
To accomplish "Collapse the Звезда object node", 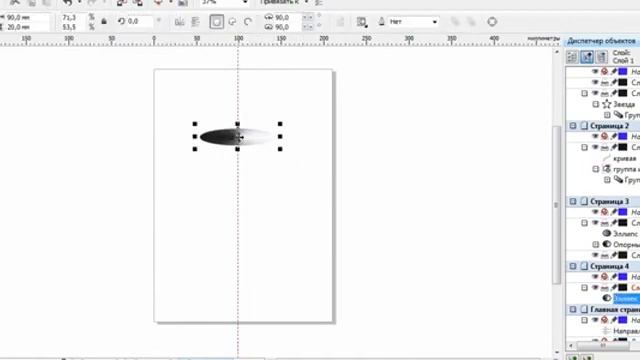I will [596, 104].
